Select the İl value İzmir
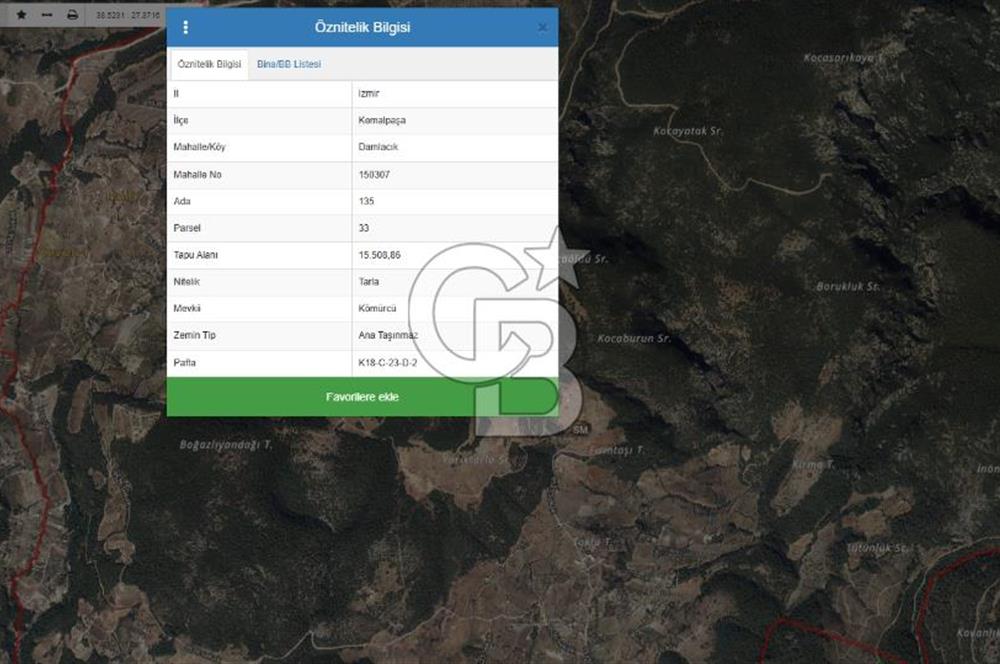The height and width of the screenshot is (664, 1000). 369,93
